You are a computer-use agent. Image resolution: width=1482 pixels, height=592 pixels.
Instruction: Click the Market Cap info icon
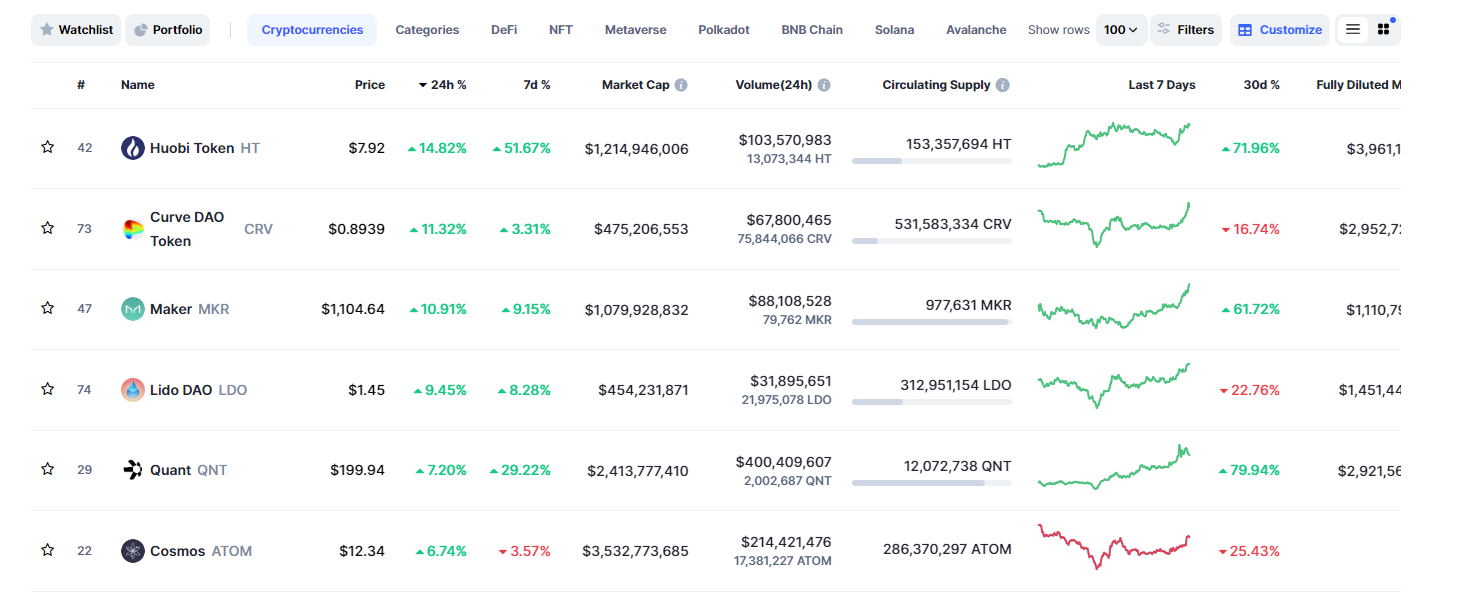[681, 85]
